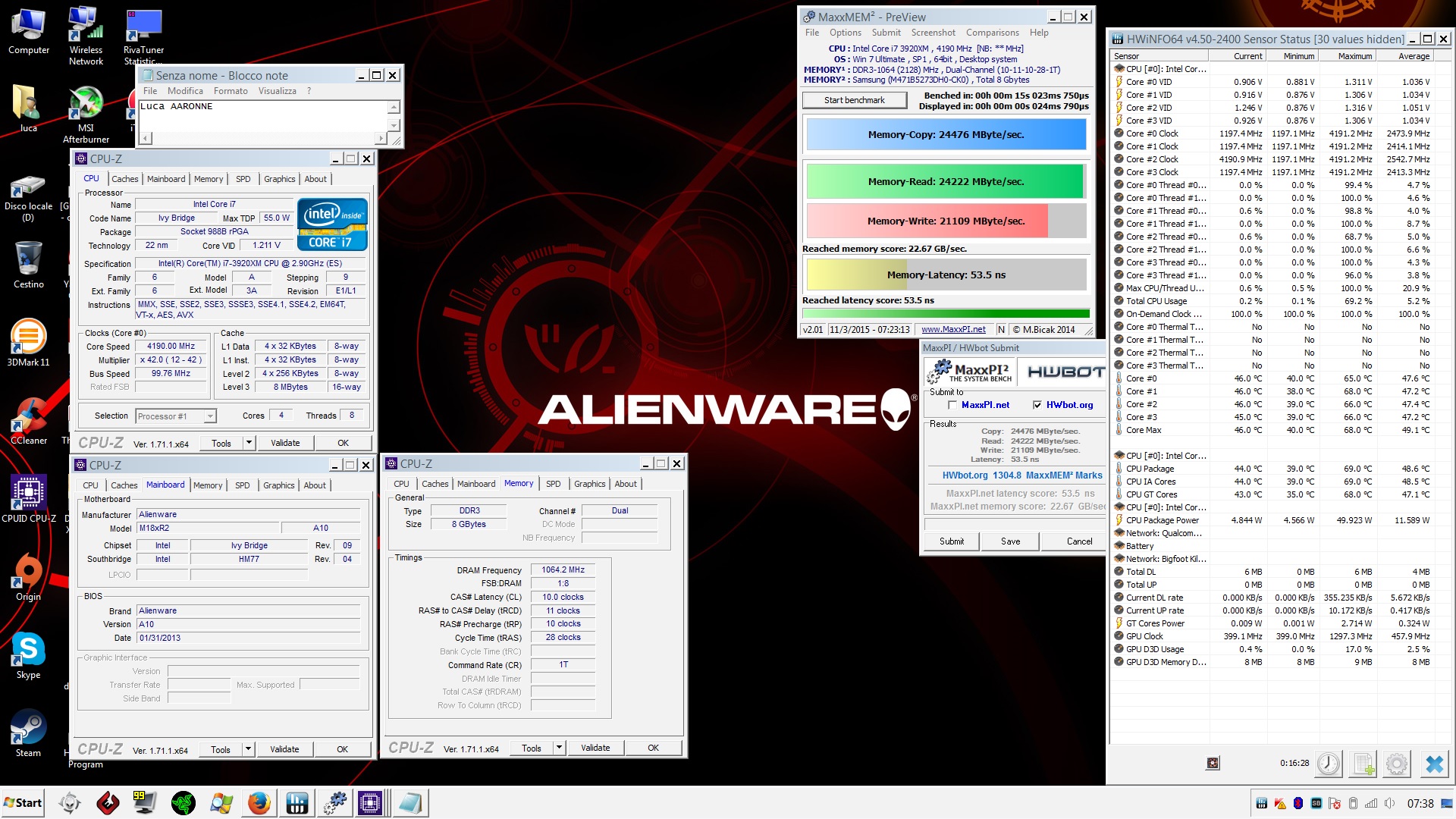The width and height of the screenshot is (1456, 819).
Task: Open the www.MaxxPI.net link
Action: (x=953, y=330)
